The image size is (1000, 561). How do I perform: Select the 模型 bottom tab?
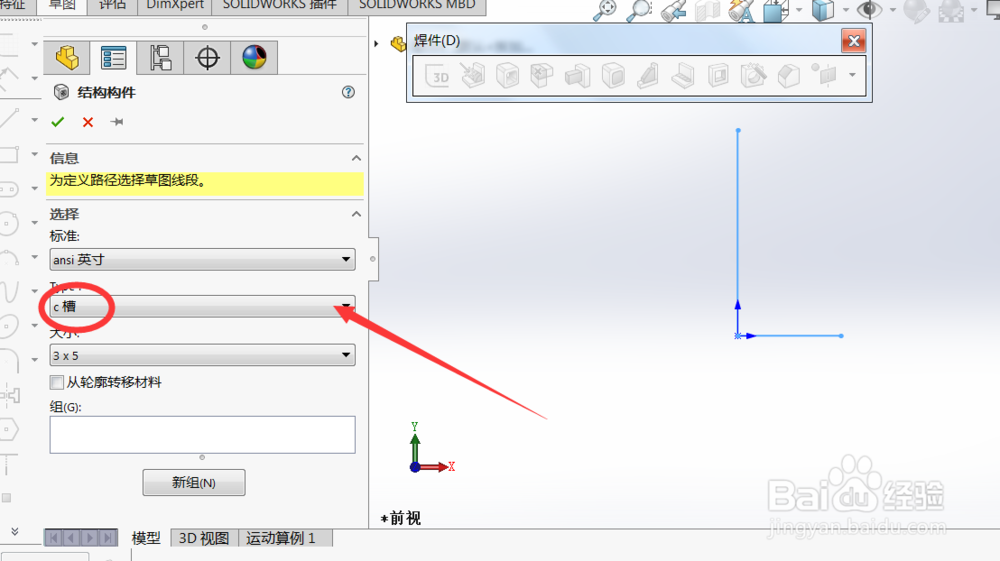(146, 538)
